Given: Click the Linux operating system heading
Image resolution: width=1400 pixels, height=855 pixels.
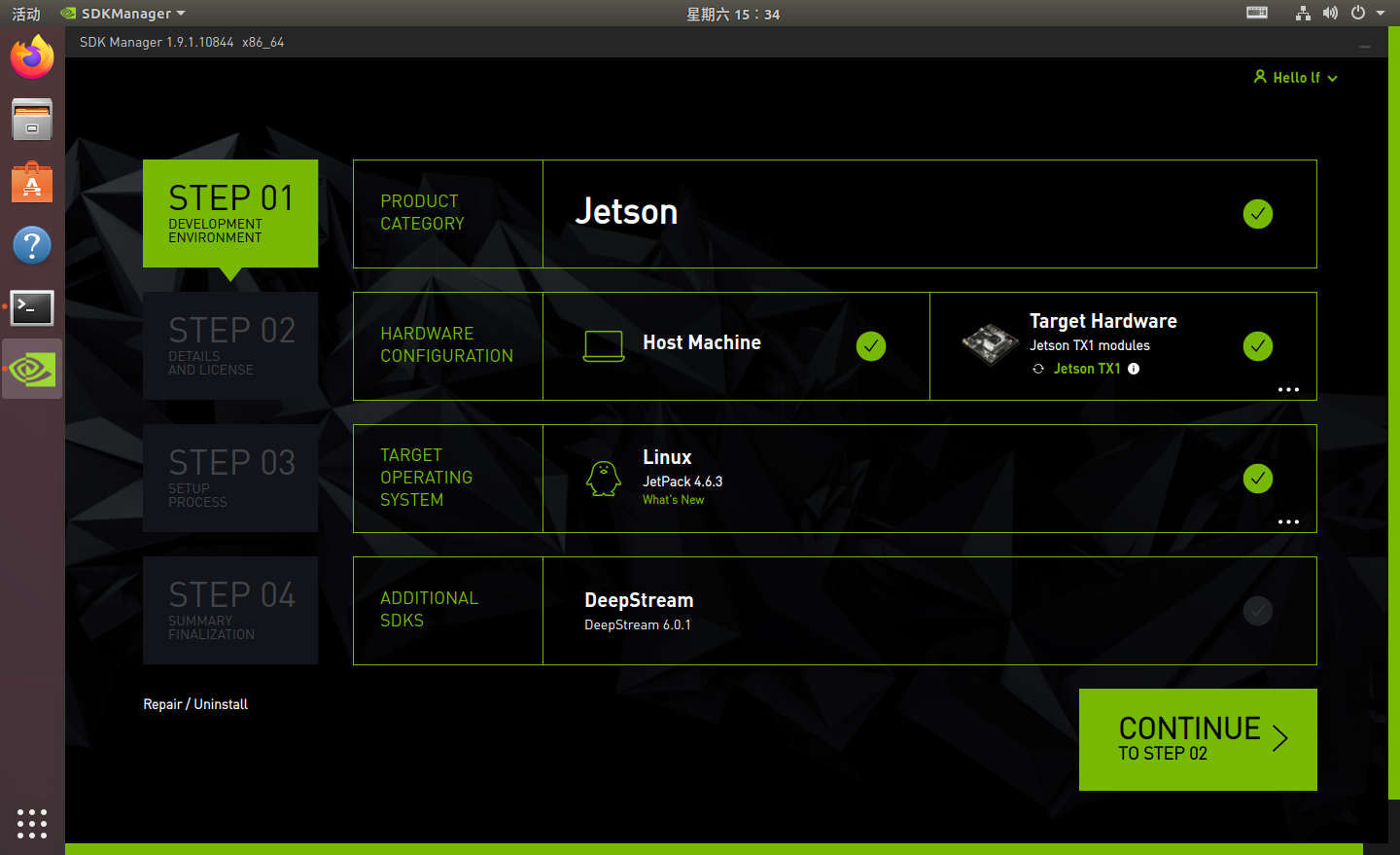Looking at the screenshot, I should pyautogui.click(x=667, y=457).
